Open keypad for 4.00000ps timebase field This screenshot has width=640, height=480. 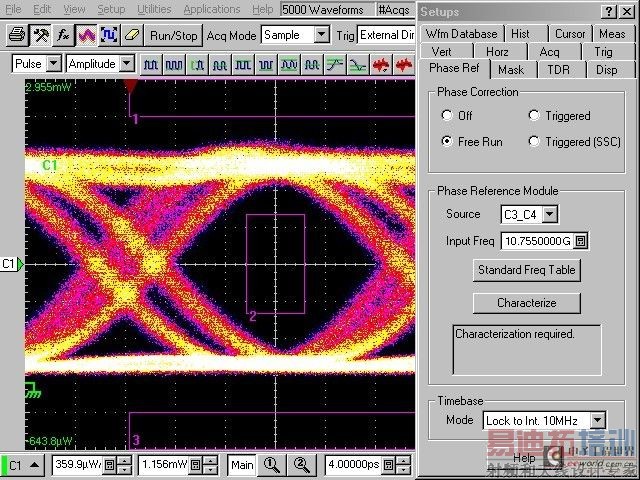pyautogui.click(x=389, y=465)
